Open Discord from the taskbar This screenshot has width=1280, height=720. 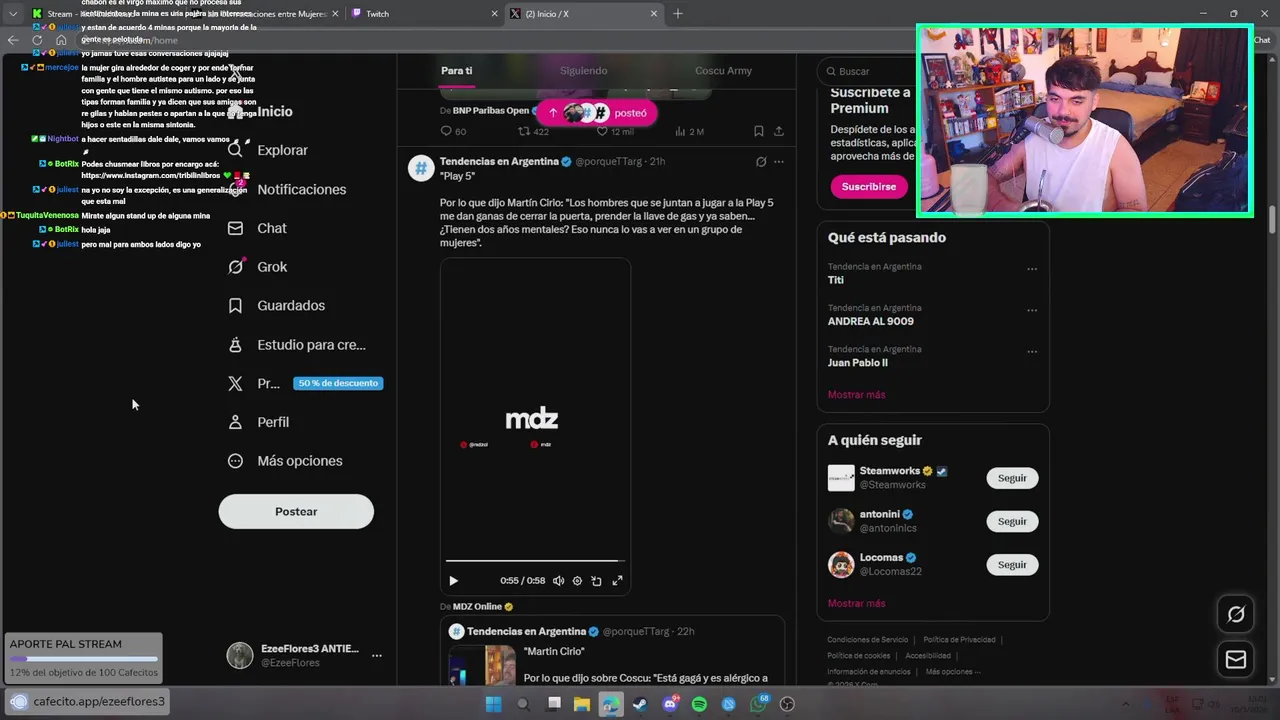[x=670, y=704]
